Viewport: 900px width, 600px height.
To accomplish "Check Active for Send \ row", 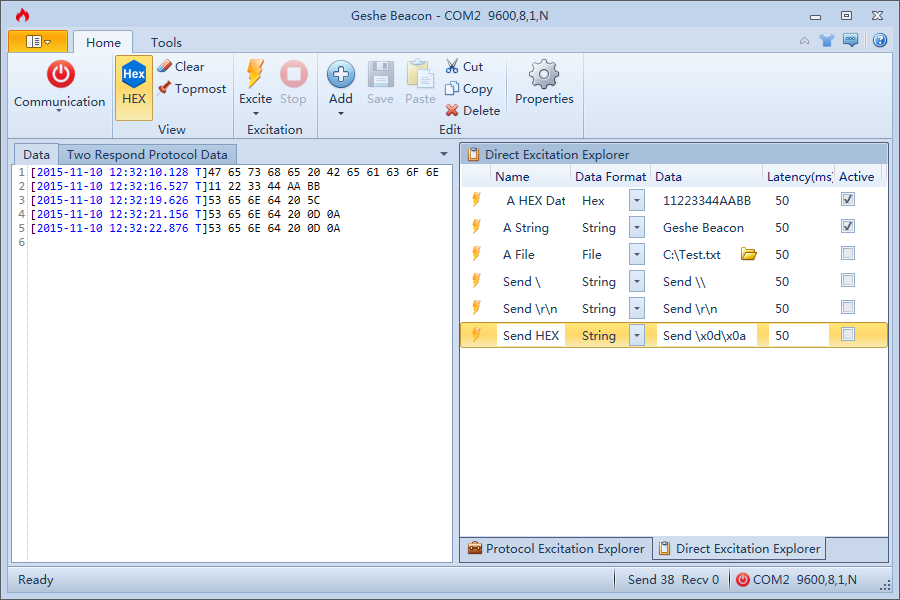I will pos(848,280).
